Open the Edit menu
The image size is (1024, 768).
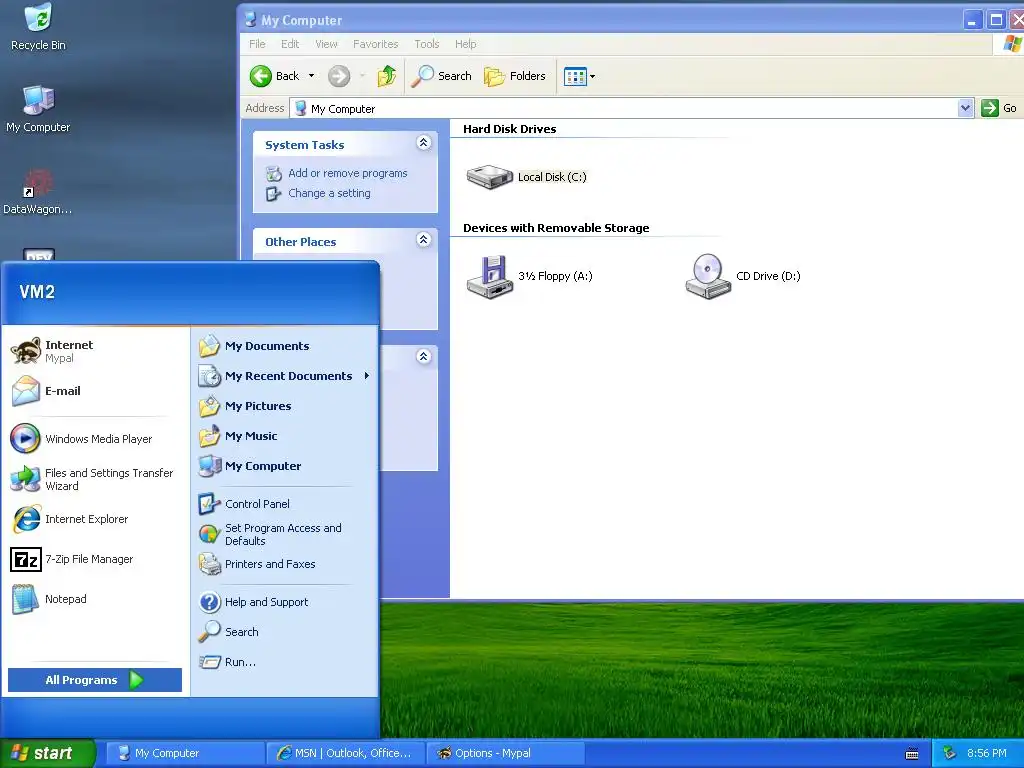click(x=290, y=44)
